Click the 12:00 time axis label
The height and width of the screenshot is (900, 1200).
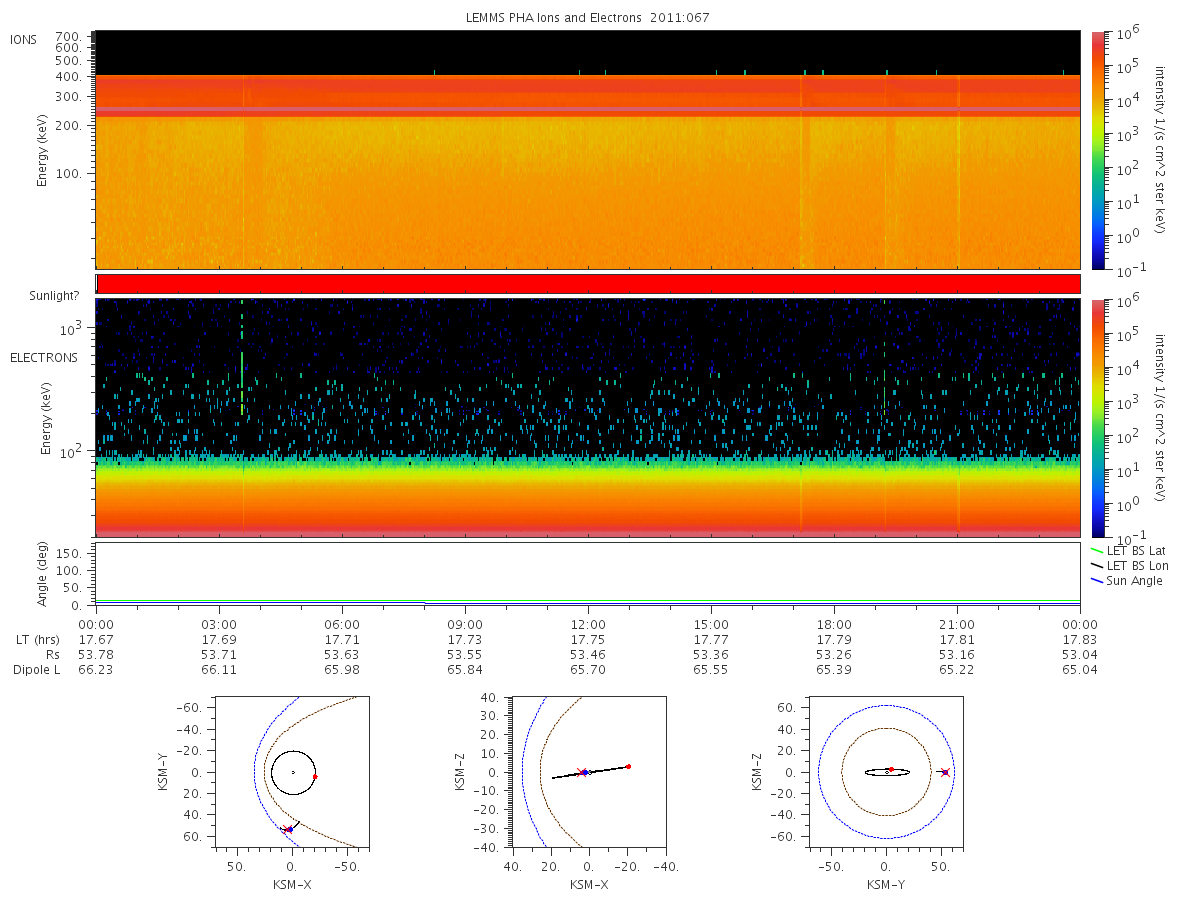(588, 623)
